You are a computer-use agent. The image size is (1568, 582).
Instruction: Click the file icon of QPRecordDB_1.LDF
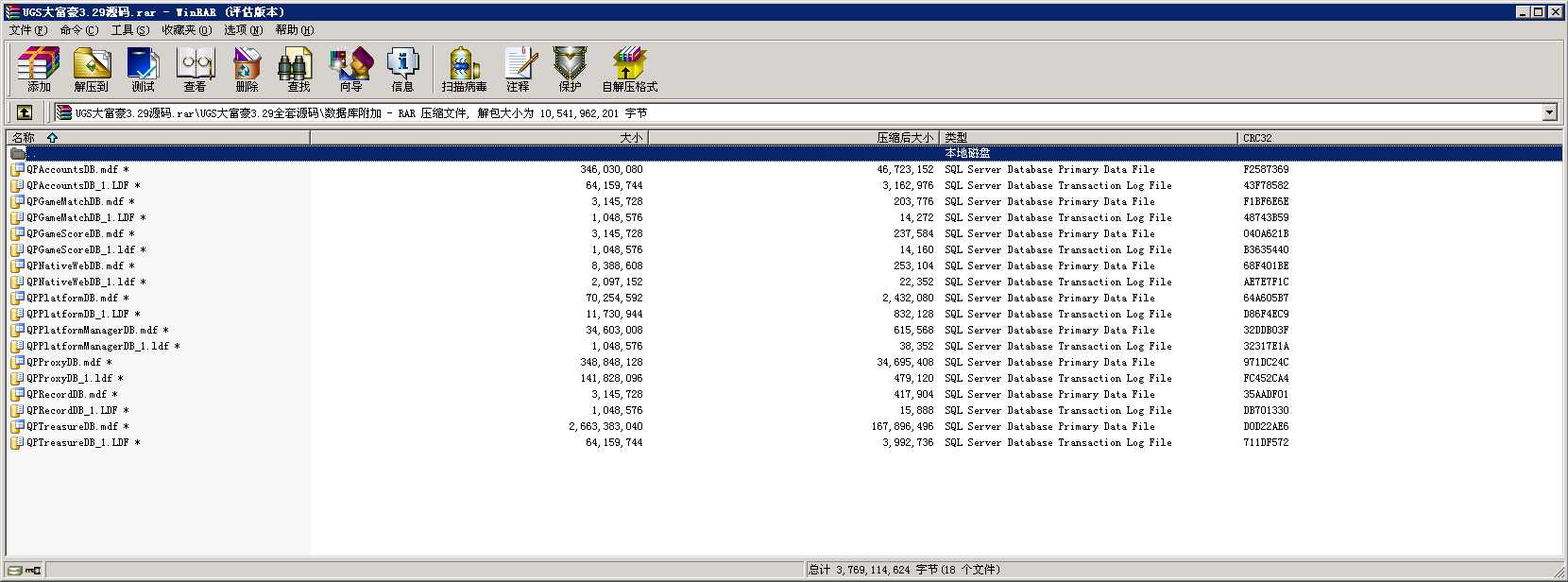[17, 411]
